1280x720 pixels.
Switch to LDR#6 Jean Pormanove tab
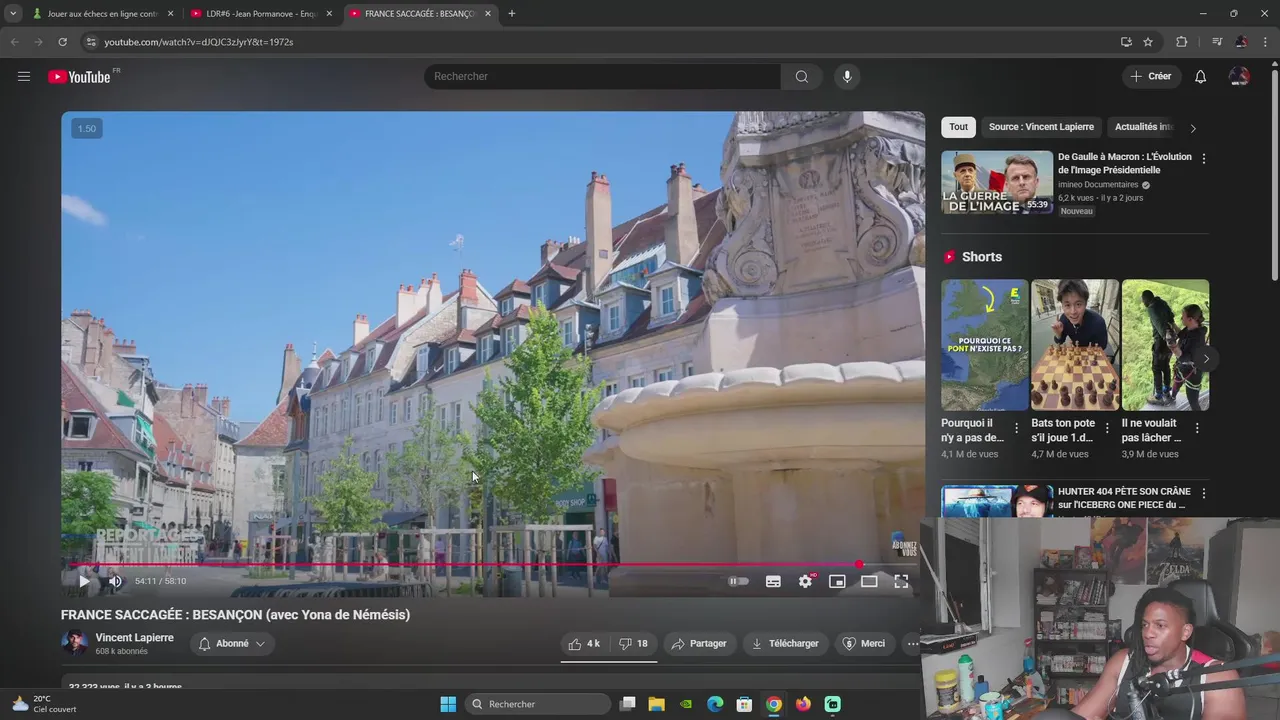point(262,13)
